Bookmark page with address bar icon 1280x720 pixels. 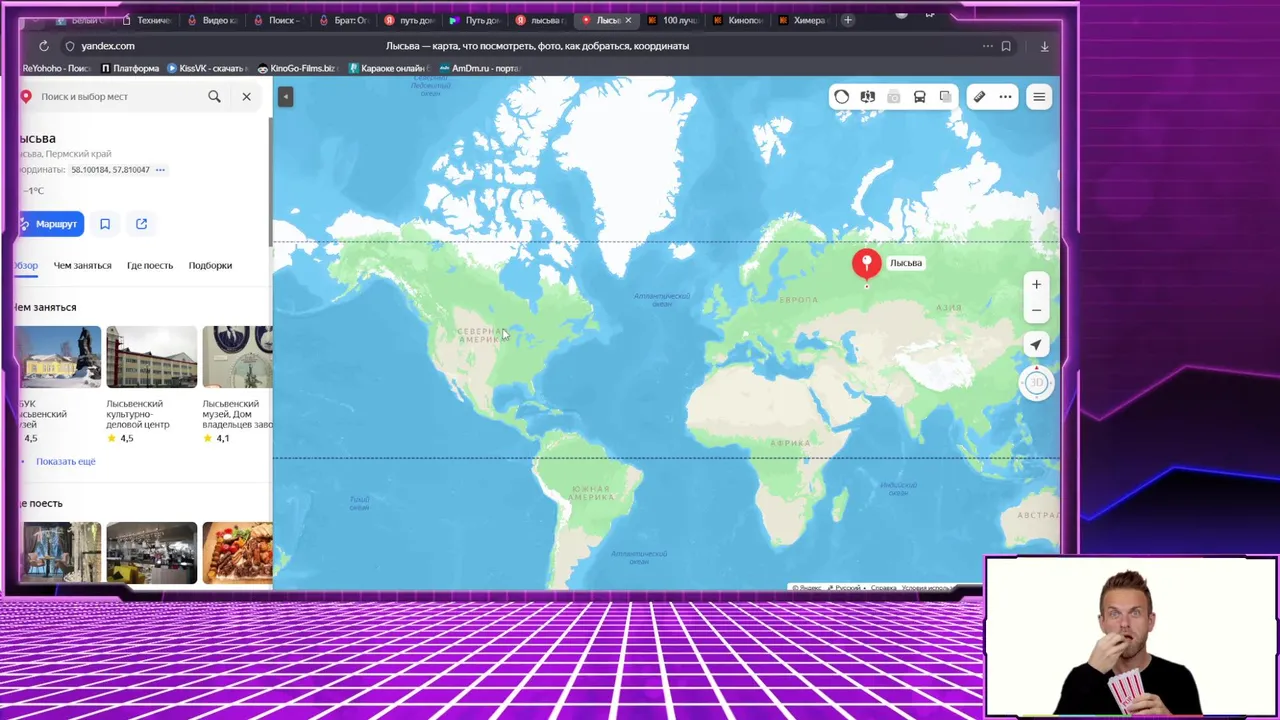(x=1006, y=46)
